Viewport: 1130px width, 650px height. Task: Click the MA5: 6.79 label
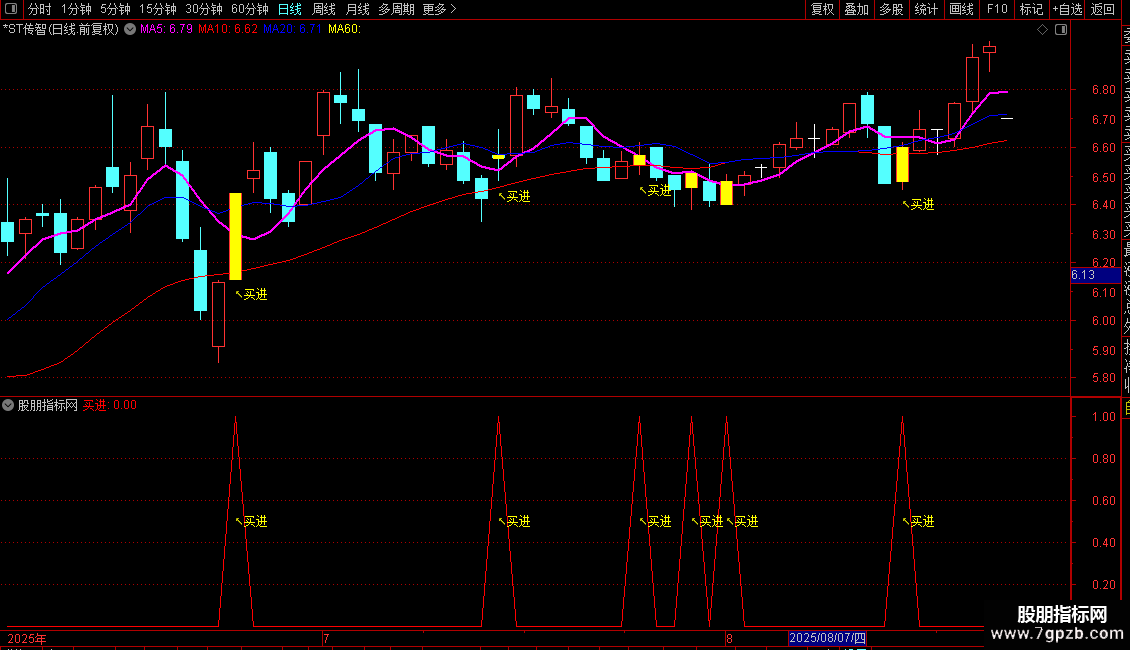[x=166, y=30]
